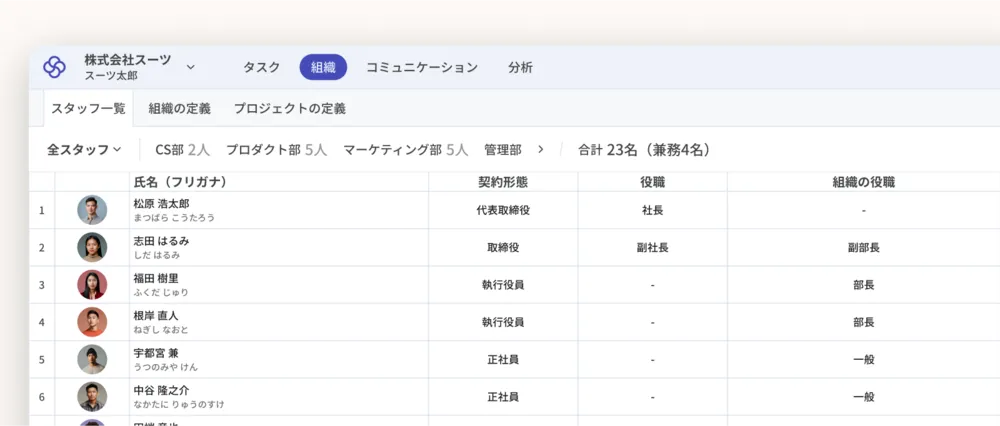Open the コミュニケーション menu

point(422,67)
